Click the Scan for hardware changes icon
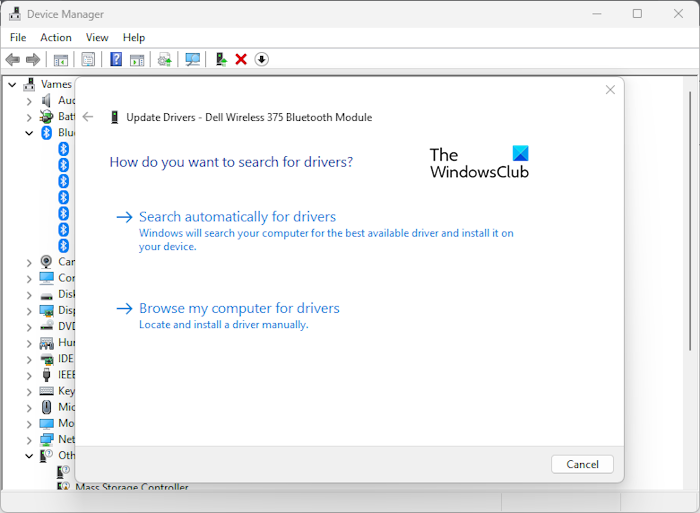 pos(192,59)
